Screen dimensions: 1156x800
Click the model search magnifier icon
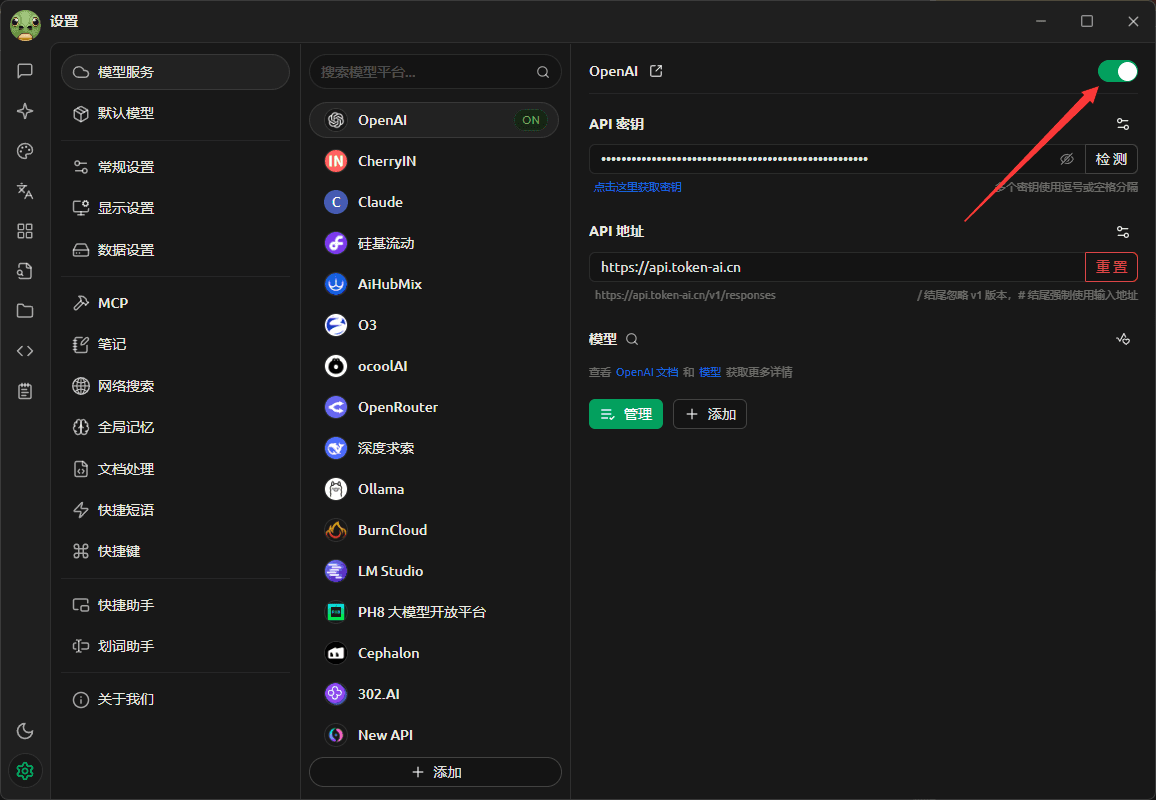632,340
